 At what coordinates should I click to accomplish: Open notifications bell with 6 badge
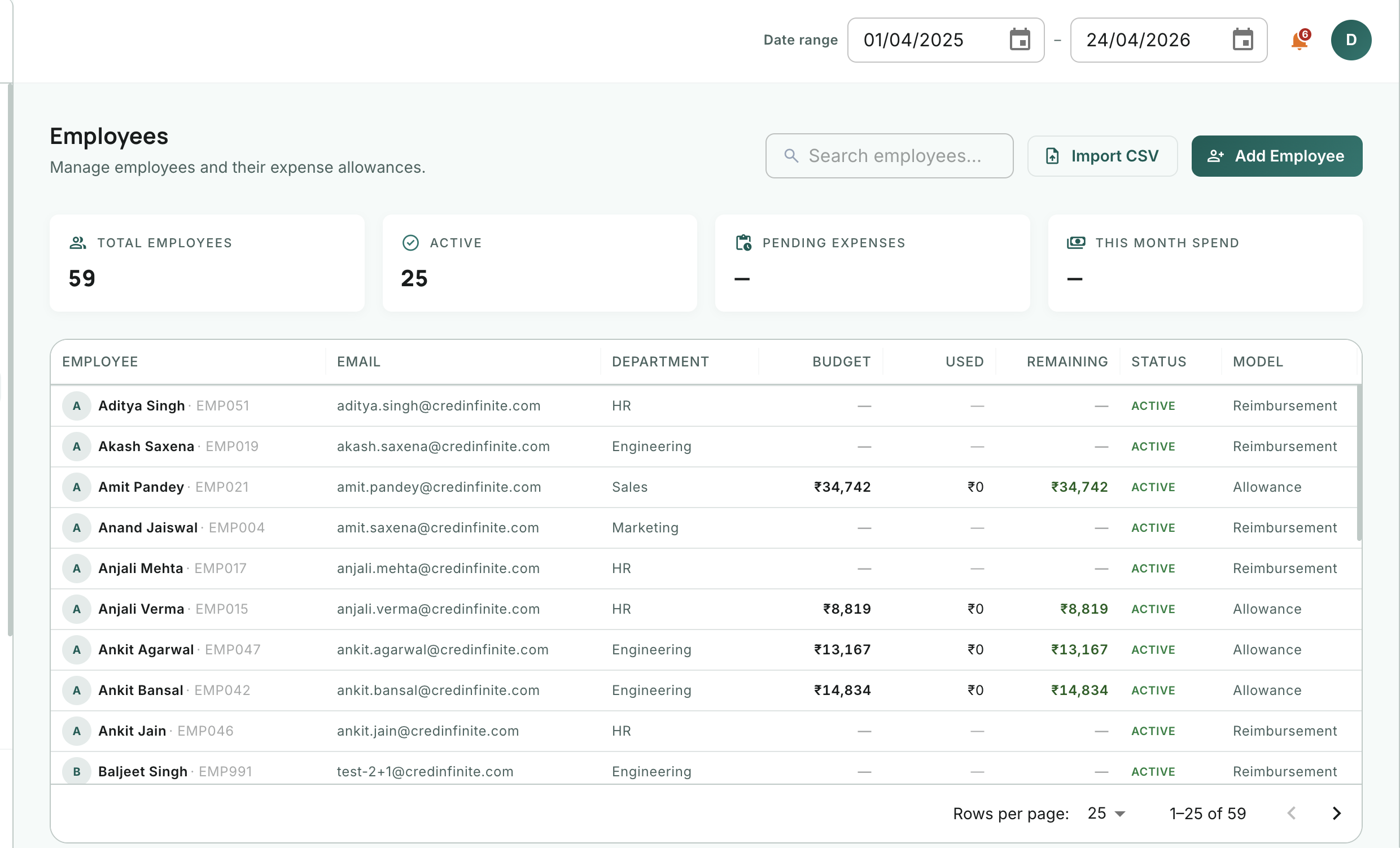(1300, 40)
